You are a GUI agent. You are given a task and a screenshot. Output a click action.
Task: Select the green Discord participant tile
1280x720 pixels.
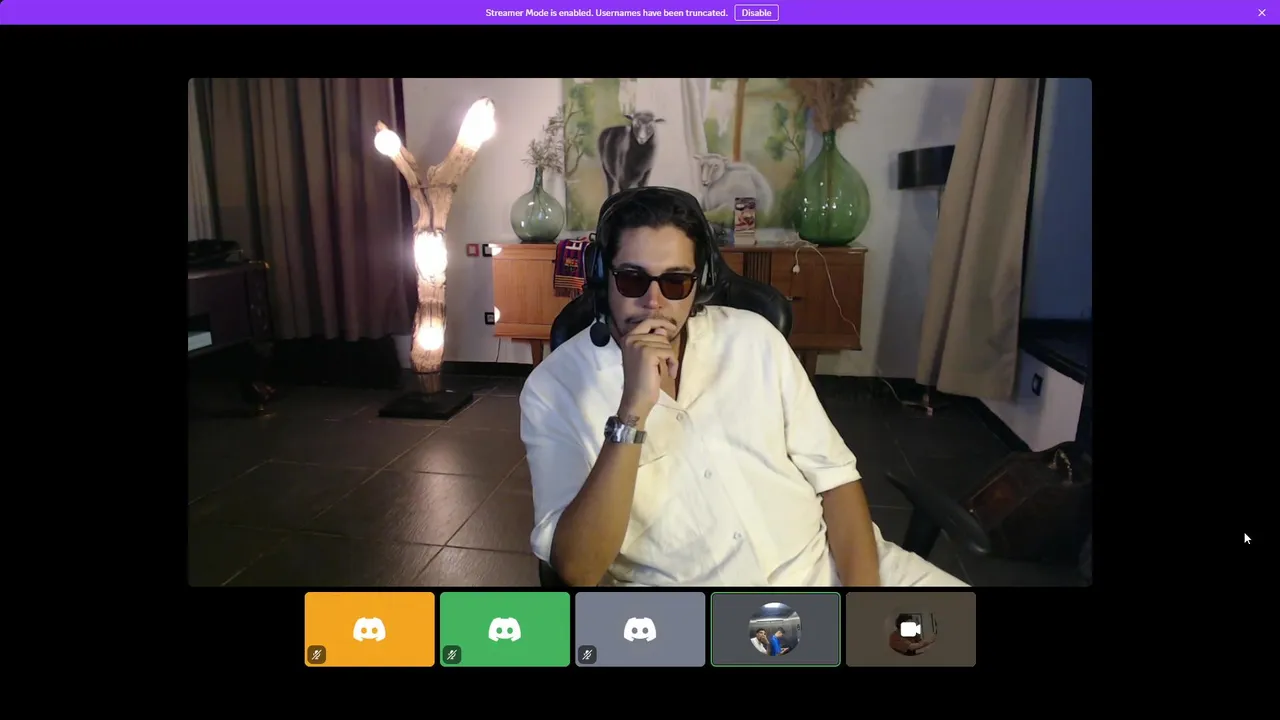point(505,629)
